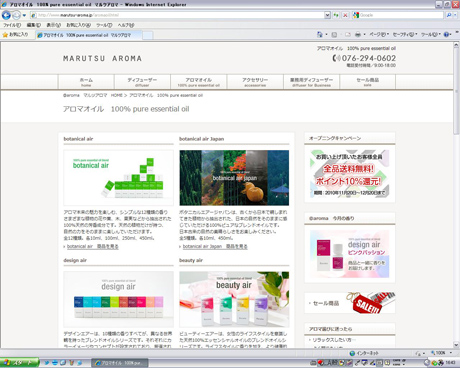Click the Print icon in command bar

point(358,34)
